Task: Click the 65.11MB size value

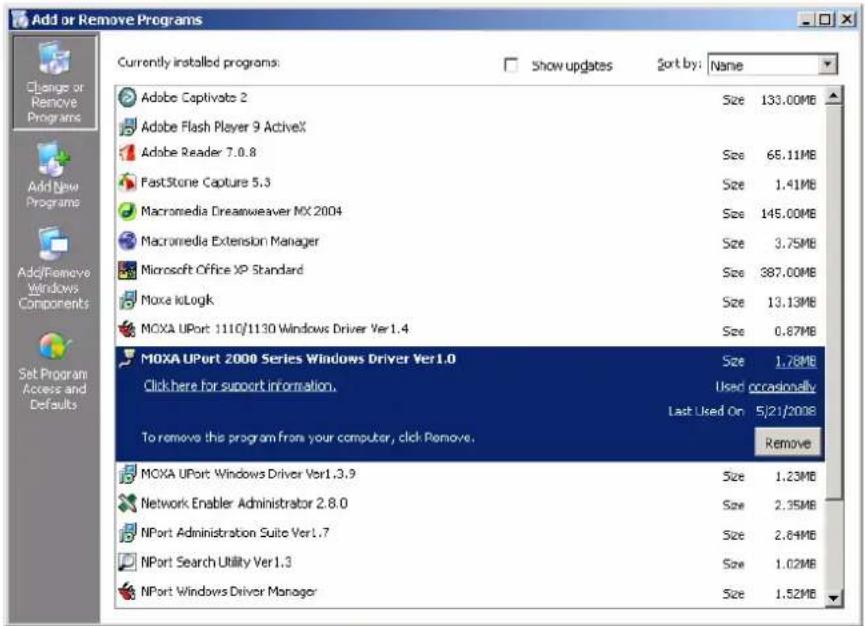Action: point(791,155)
